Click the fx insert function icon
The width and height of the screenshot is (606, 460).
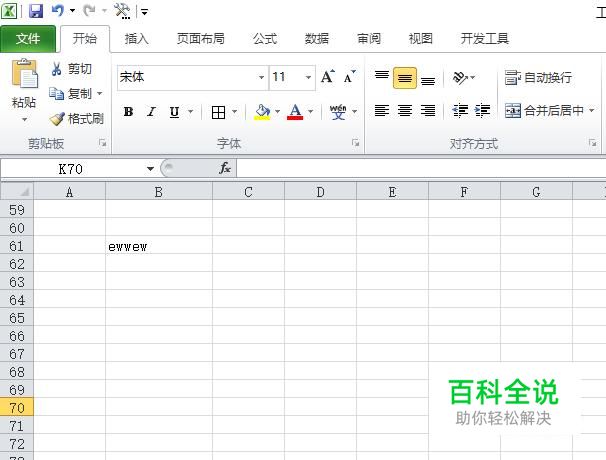click(x=225, y=168)
